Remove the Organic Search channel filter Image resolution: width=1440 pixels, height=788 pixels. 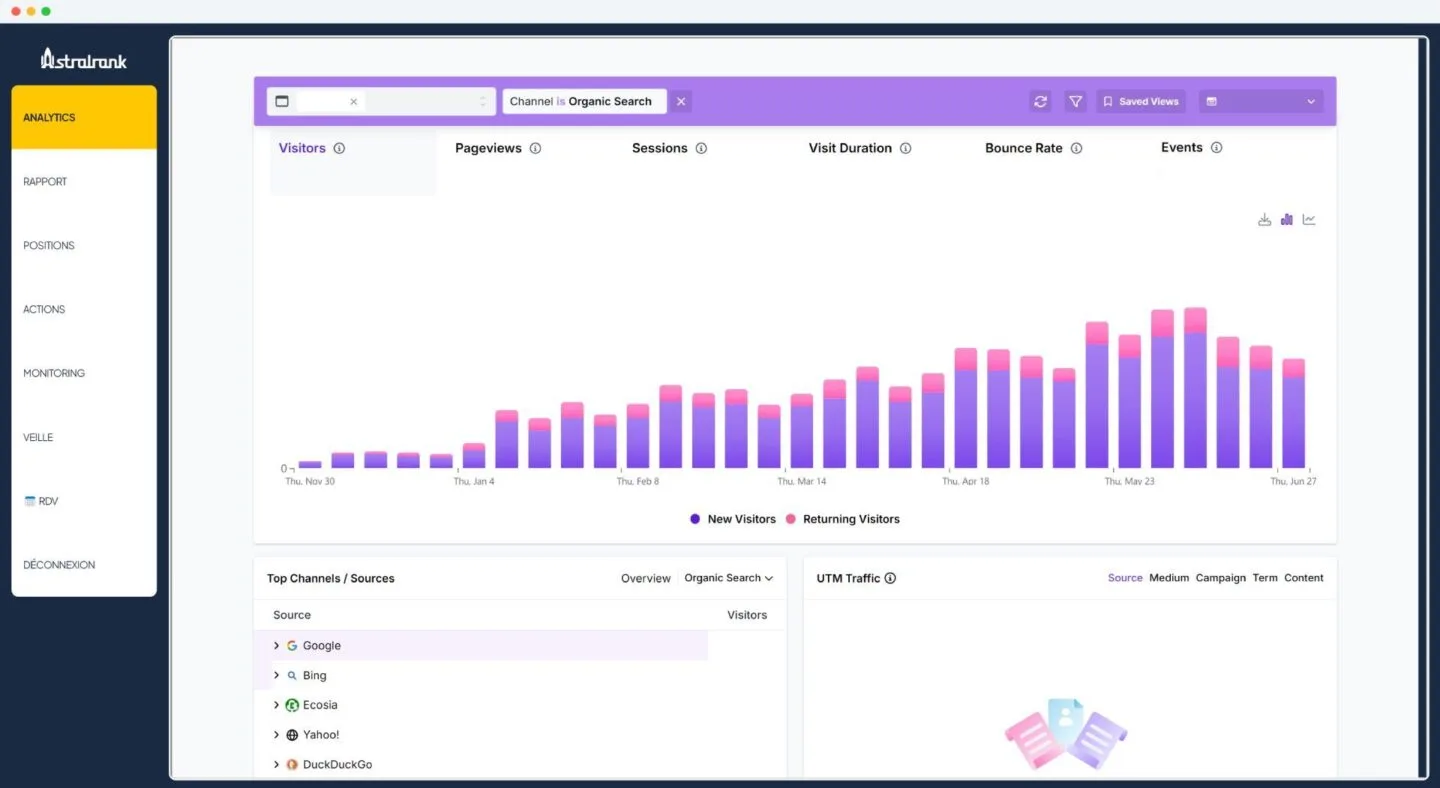point(681,101)
